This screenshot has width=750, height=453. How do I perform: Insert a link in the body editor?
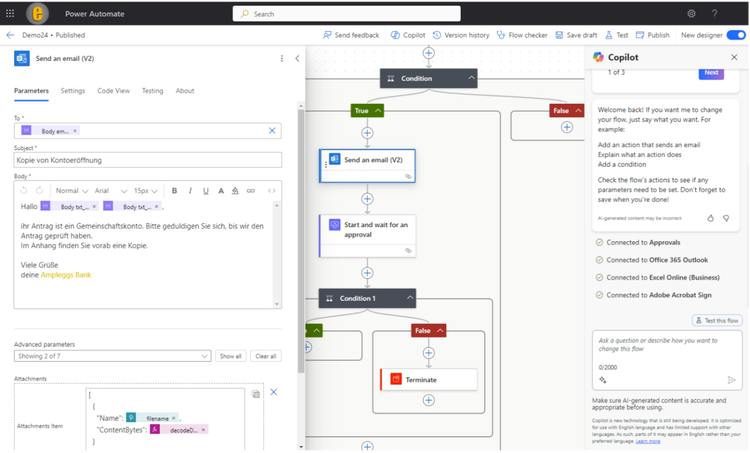(x=251, y=190)
